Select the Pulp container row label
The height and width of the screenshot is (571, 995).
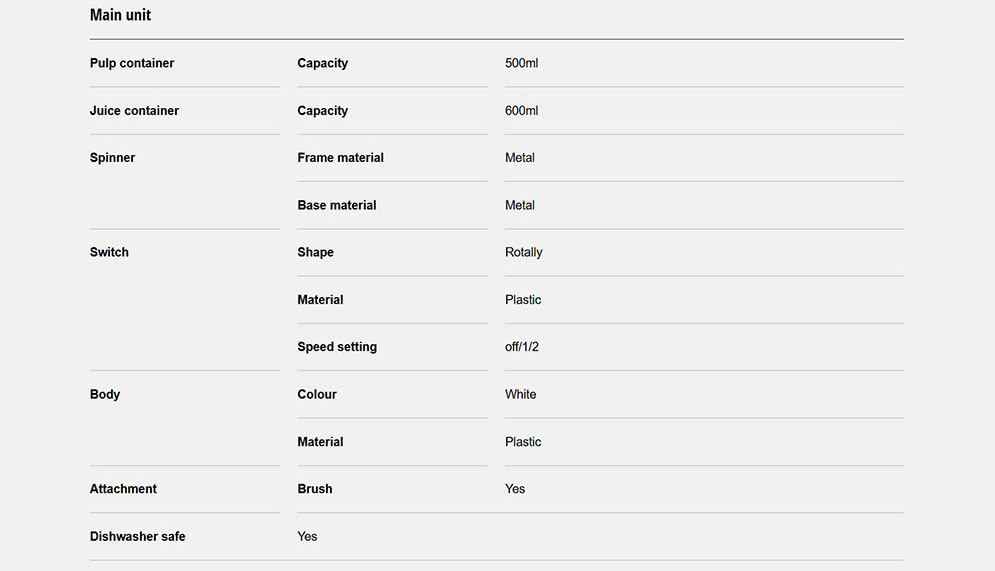pyautogui.click(x=132, y=63)
